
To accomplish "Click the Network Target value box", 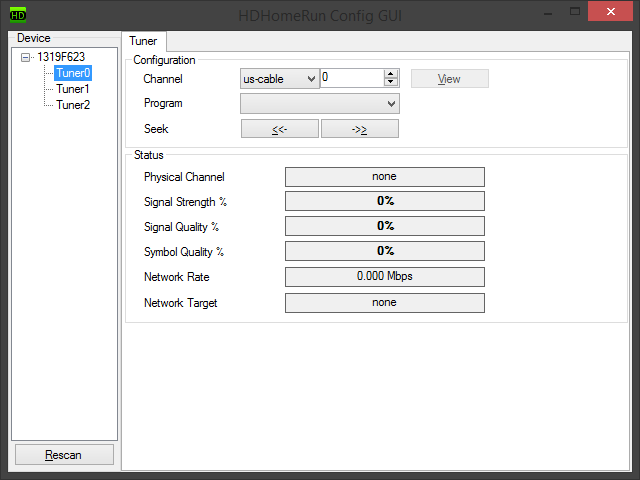I will pyautogui.click(x=384, y=303).
